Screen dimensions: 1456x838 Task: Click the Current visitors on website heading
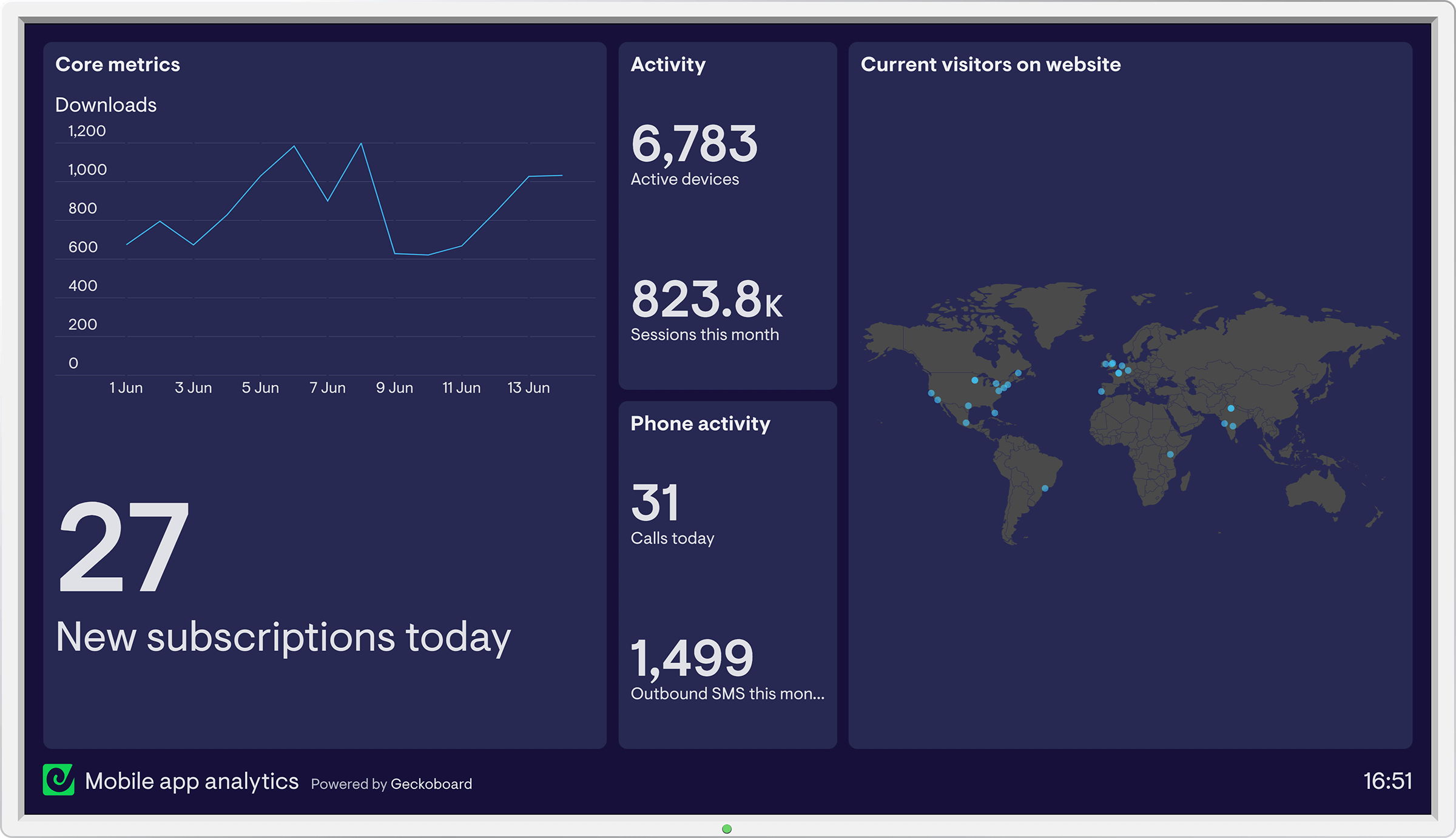point(990,64)
